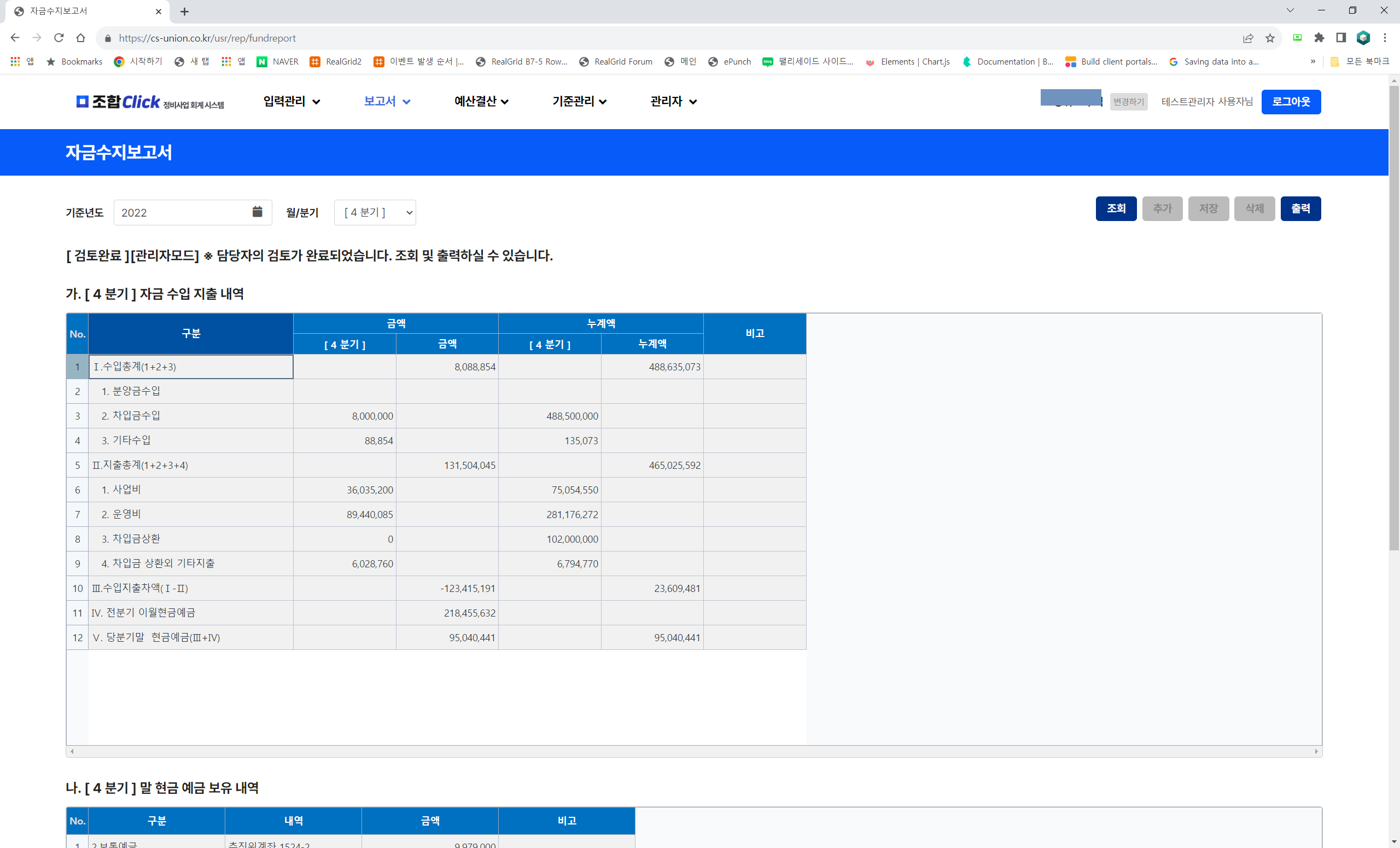Viewport: 1400px width, 848px height.
Task: Click the 로그아웃 button
Action: coord(1290,102)
